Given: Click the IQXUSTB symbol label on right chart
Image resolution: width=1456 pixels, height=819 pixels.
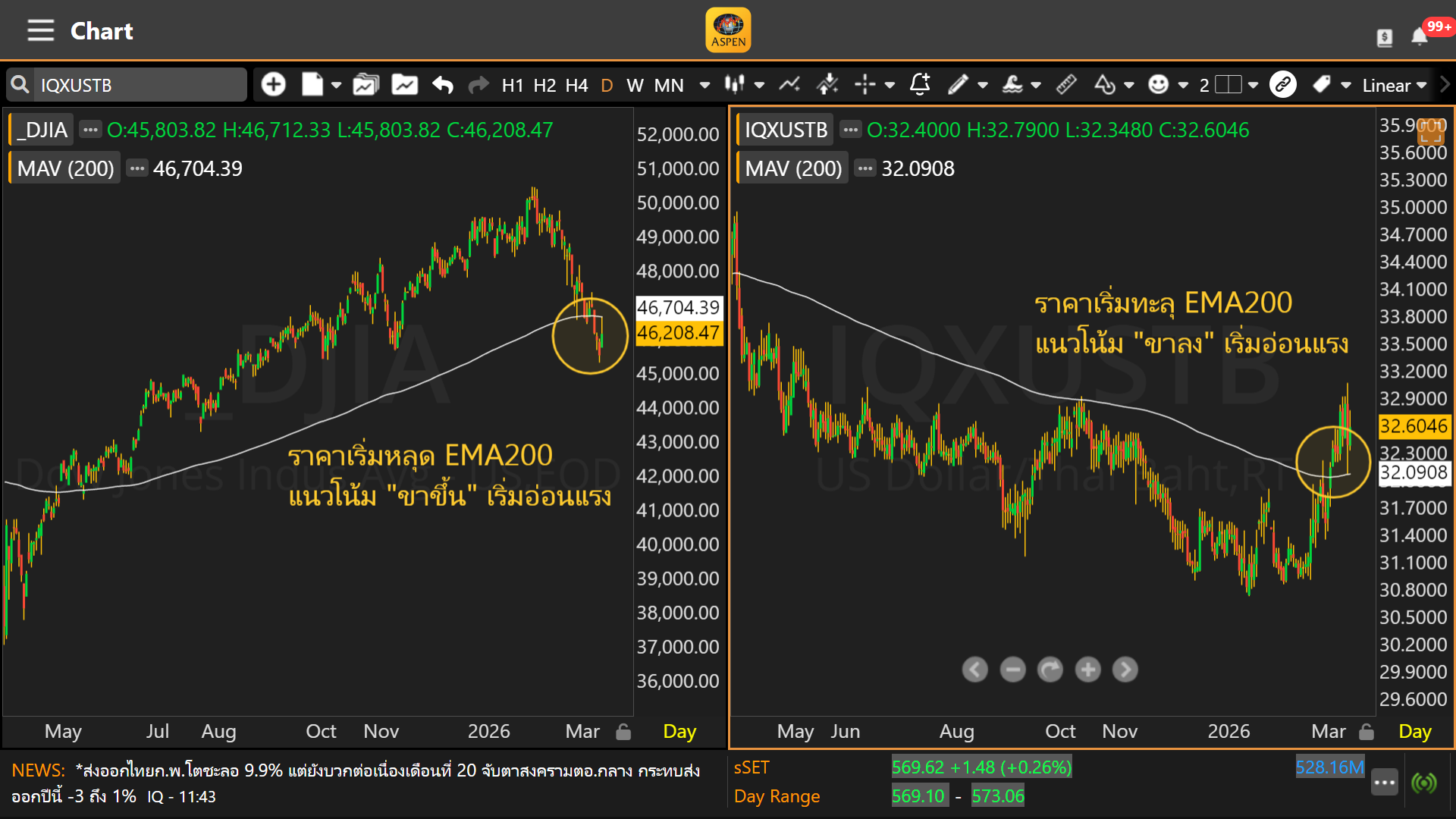Looking at the screenshot, I should tap(786, 130).
